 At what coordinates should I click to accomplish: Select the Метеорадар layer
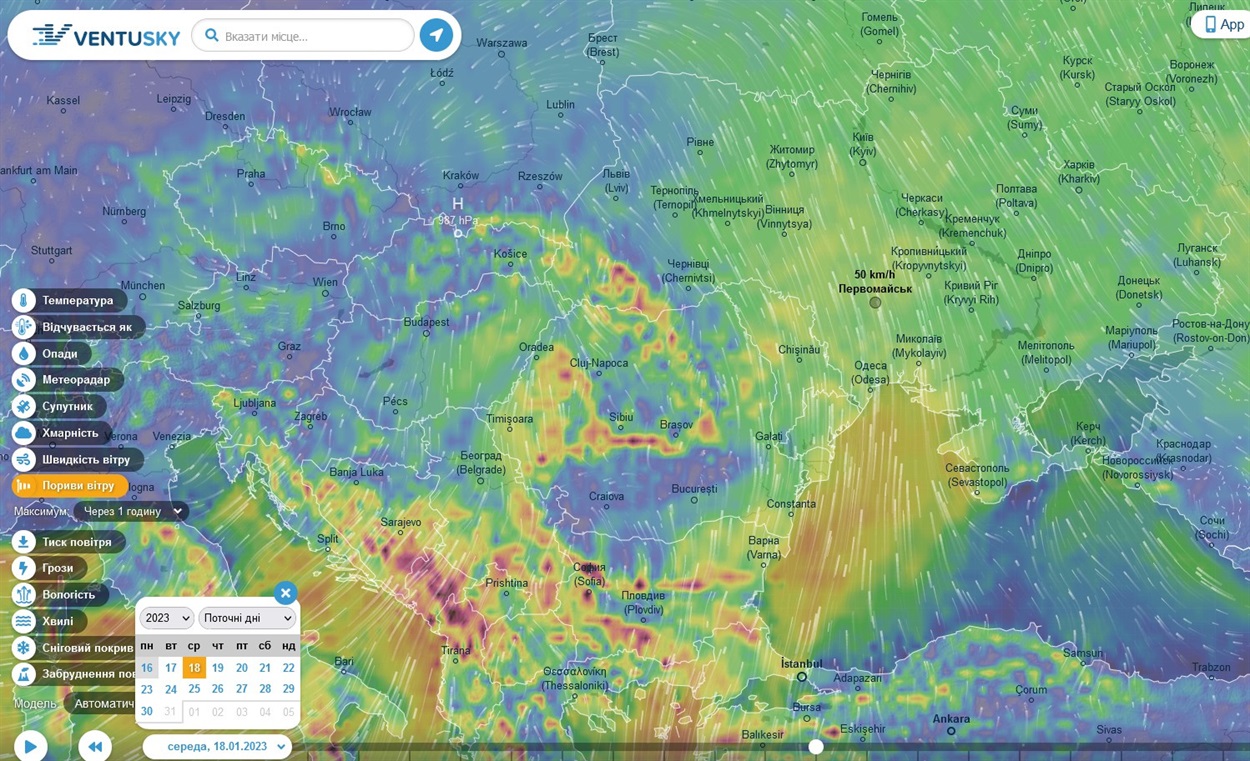click(68, 380)
